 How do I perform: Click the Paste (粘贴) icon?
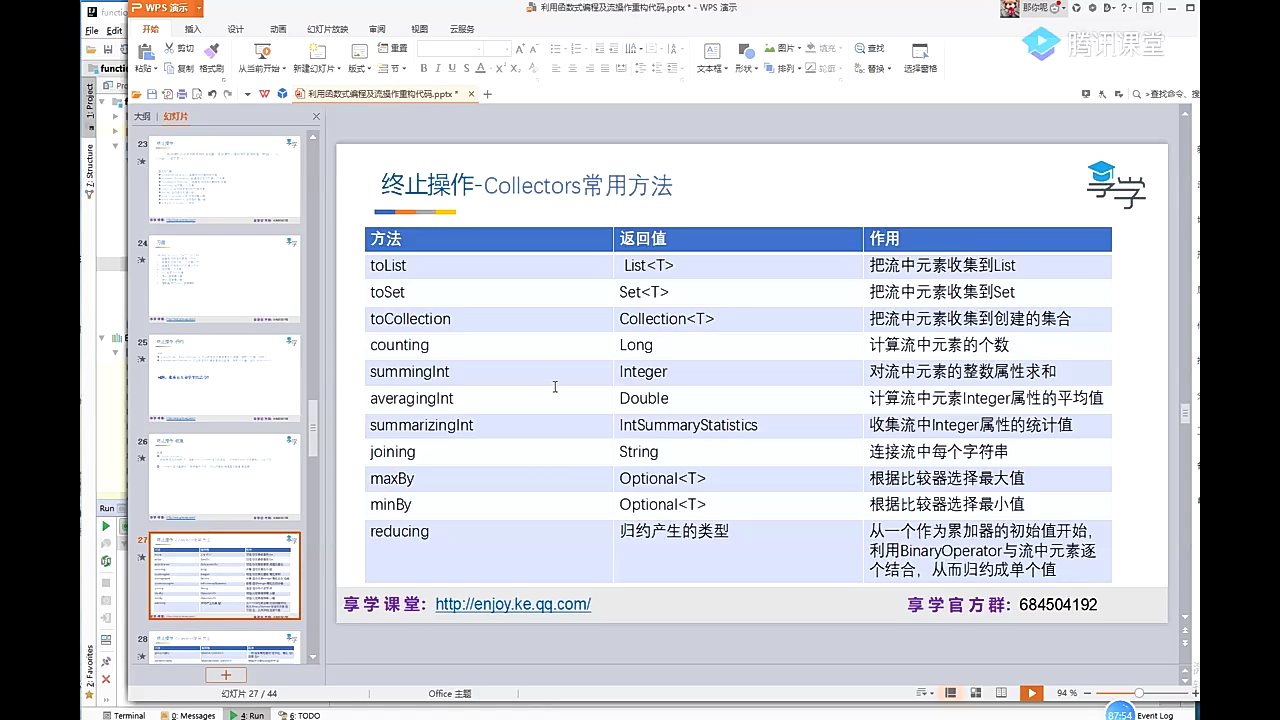click(x=144, y=51)
